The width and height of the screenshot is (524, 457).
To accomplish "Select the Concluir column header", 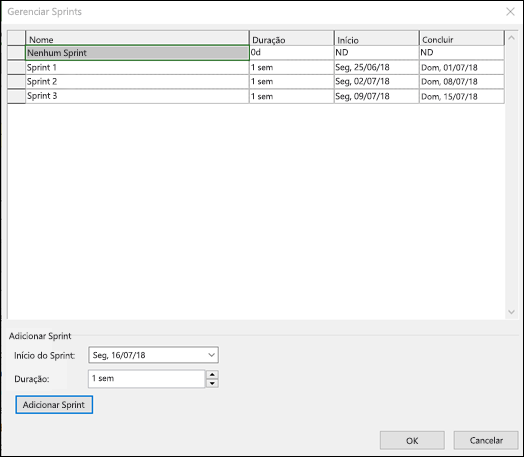I will click(462, 38).
